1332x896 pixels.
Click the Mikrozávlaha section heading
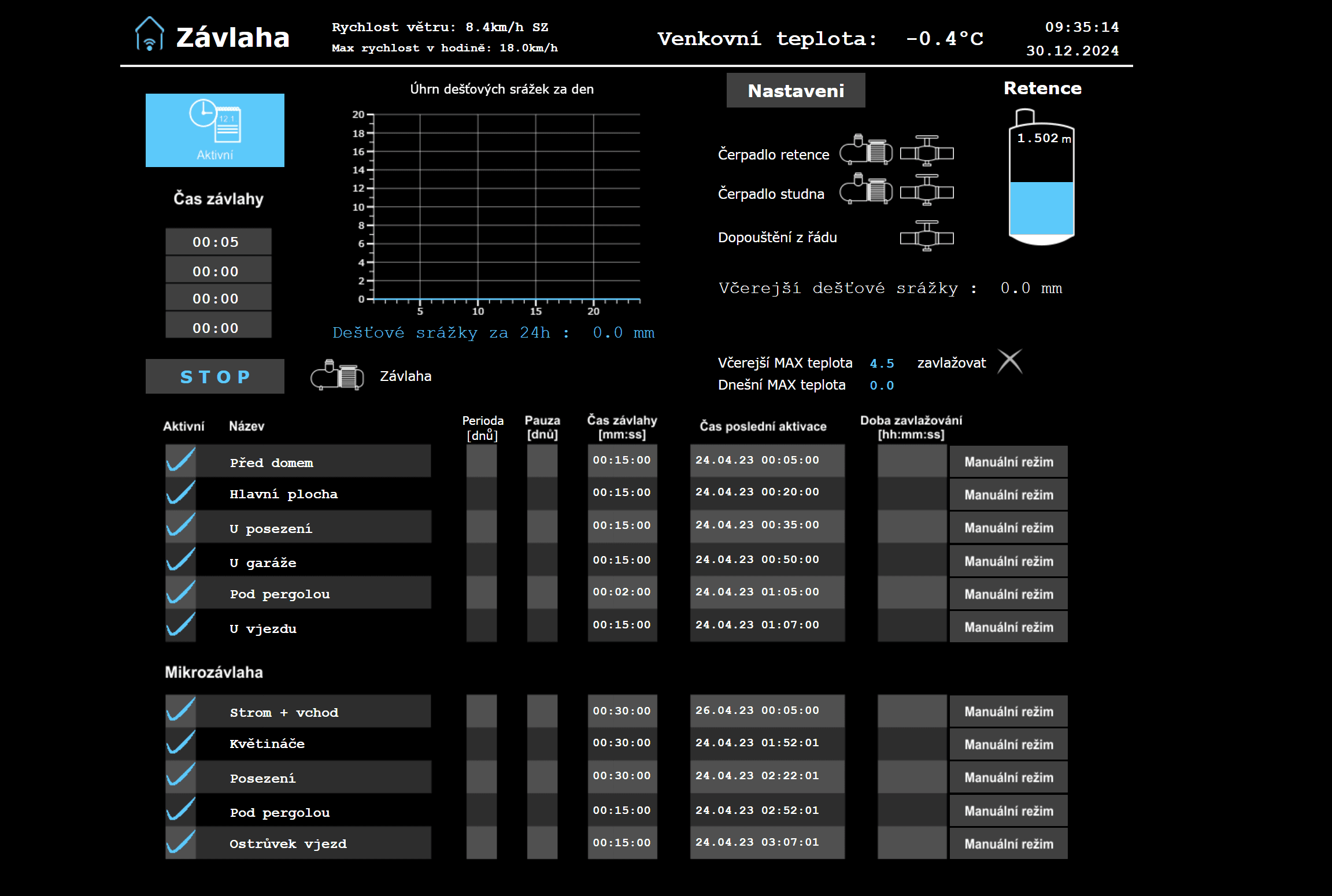tap(214, 672)
